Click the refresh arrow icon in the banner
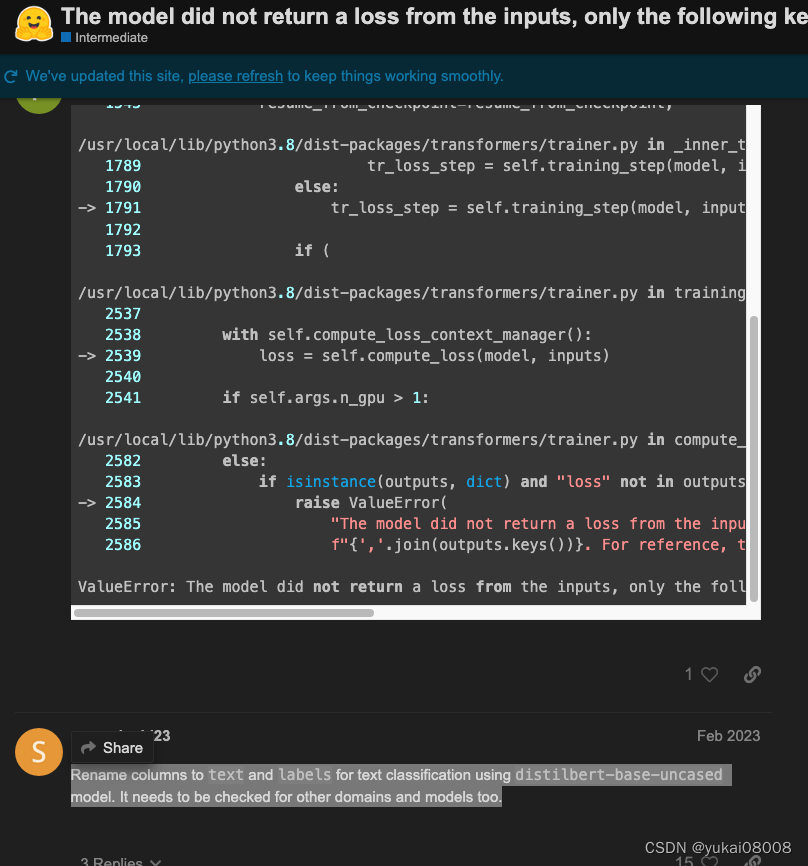808x866 pixels. [x=10, y=76]
